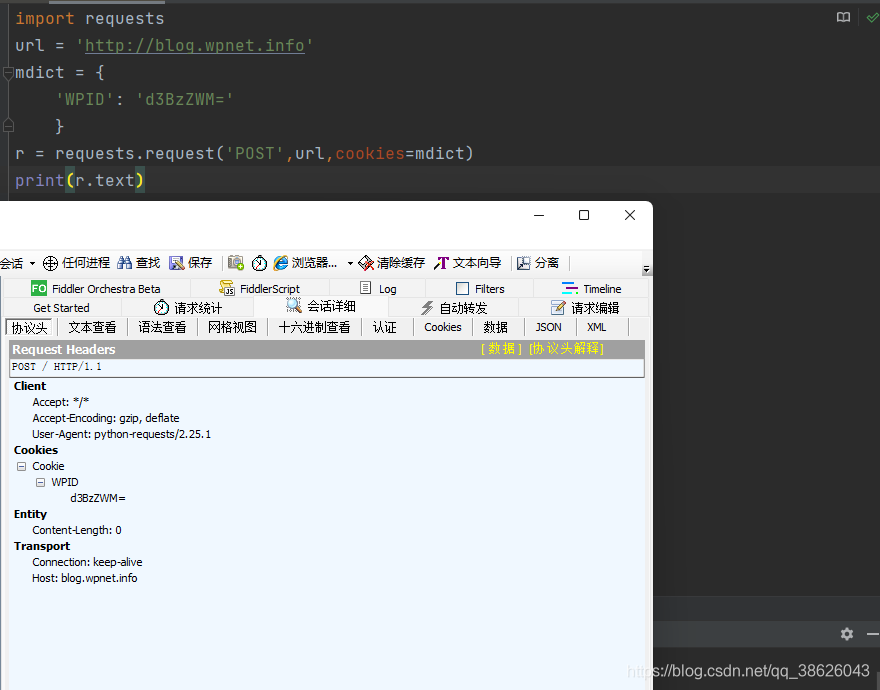Click the Save toolbar icon
880x690 pixels.
tap(177, 263)
